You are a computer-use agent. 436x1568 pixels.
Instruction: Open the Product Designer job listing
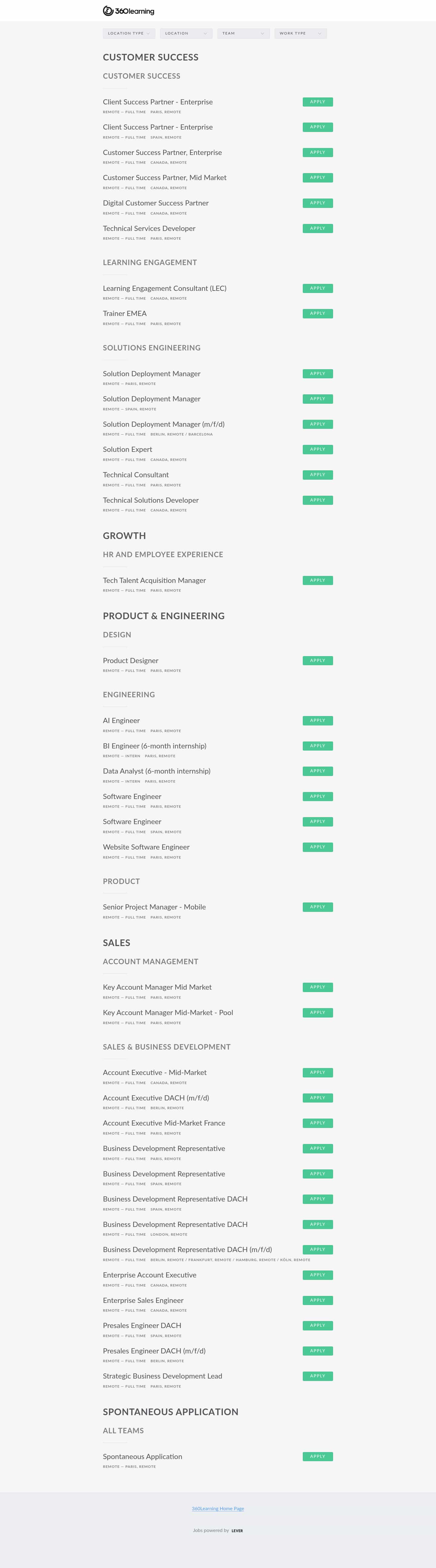[130, 660]
